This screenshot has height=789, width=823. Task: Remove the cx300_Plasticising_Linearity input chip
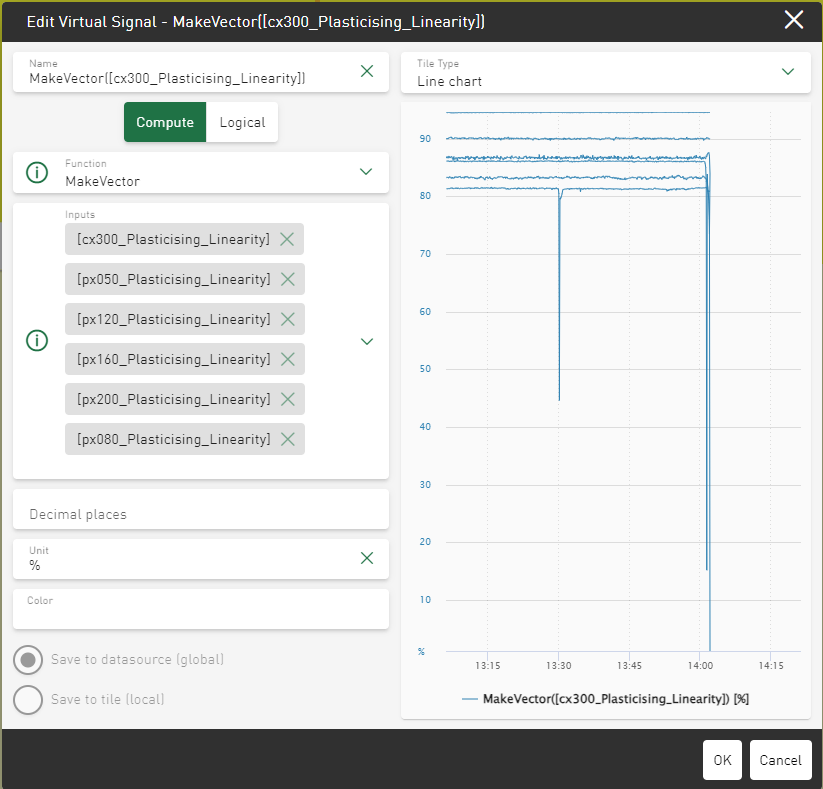tap(288, 239)
